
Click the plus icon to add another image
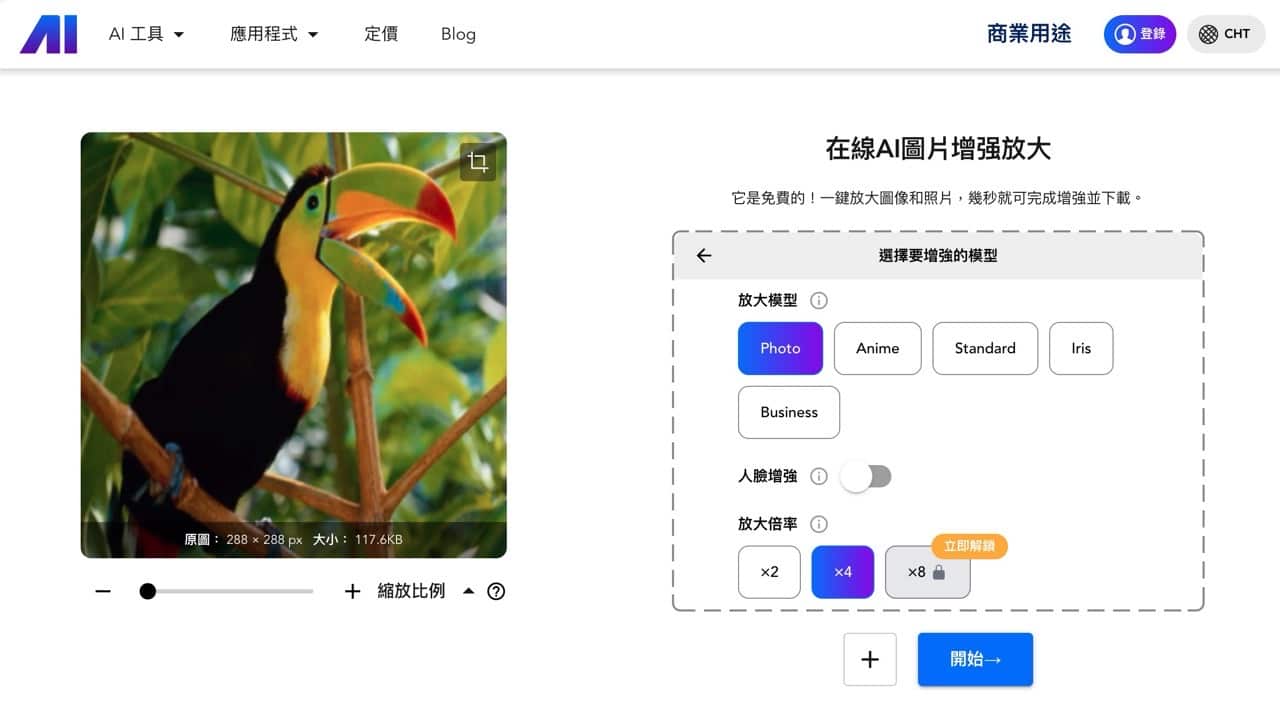click(x=869, y=659)
